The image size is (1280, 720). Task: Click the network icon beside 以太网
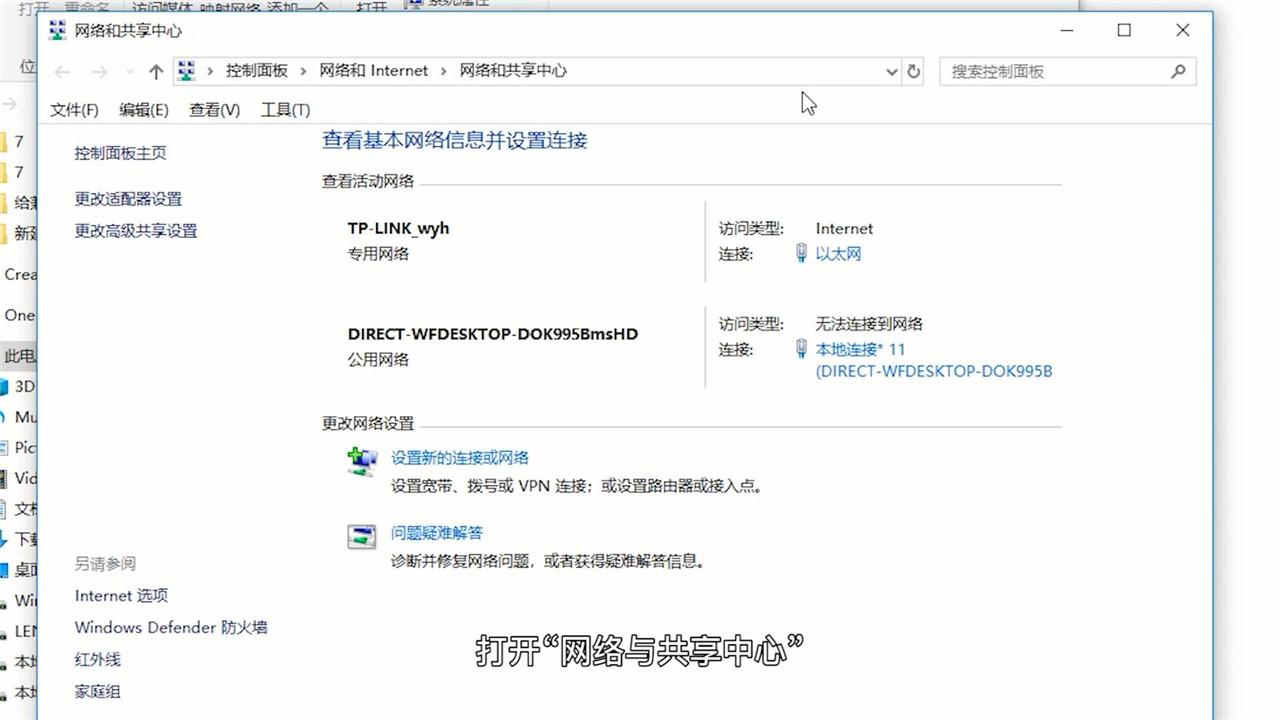pos(801,253)
